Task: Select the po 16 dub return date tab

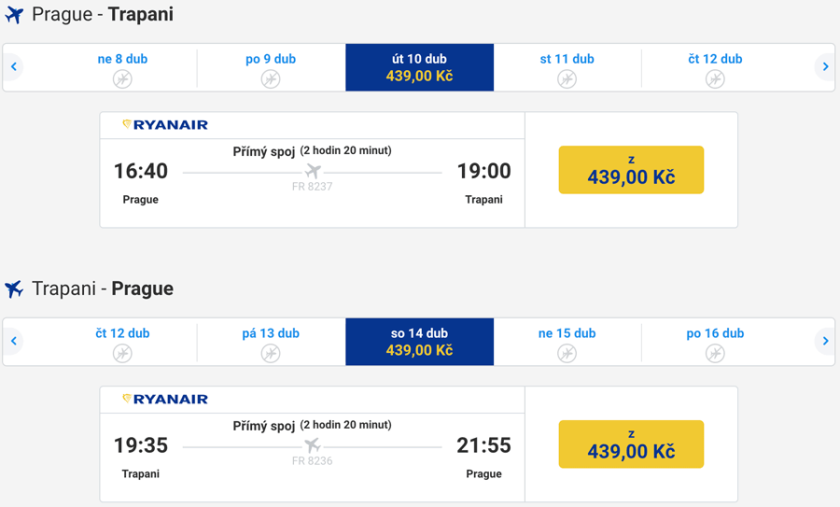Action: (714, 341)
